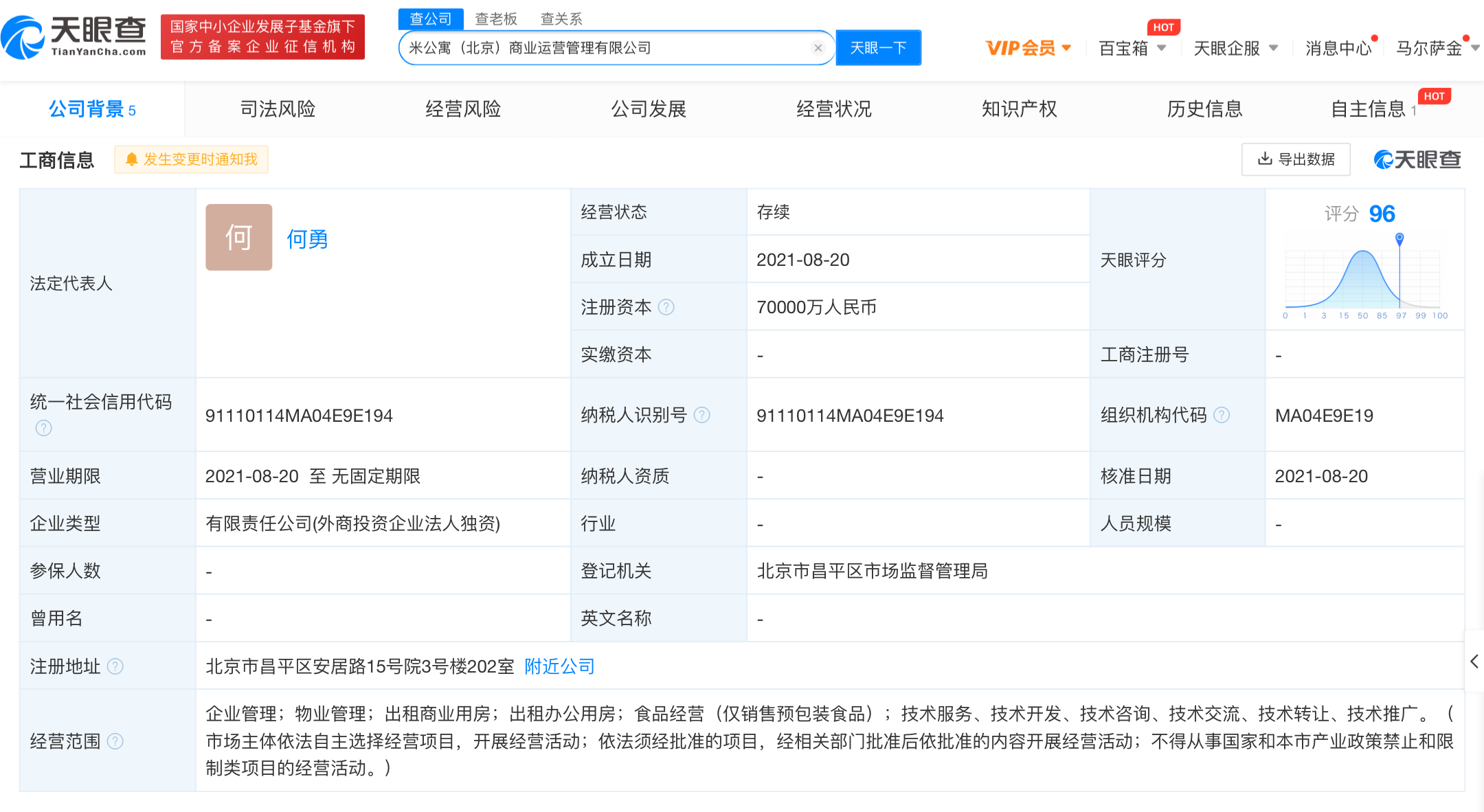Expand the 天眼企服 dropdown

coord(1235,48)
